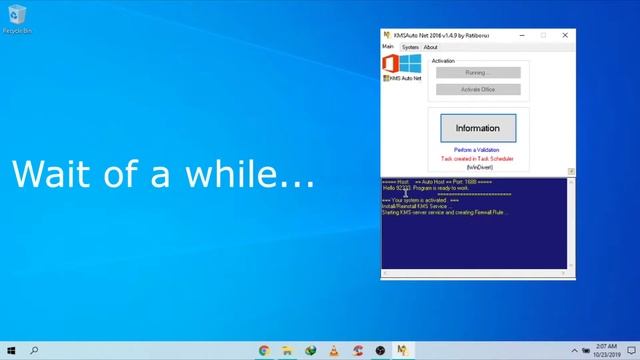The width and height of the screenshot is (640, 360).
Task: Open the black circular taskbar app
Action: coord(380,351)
